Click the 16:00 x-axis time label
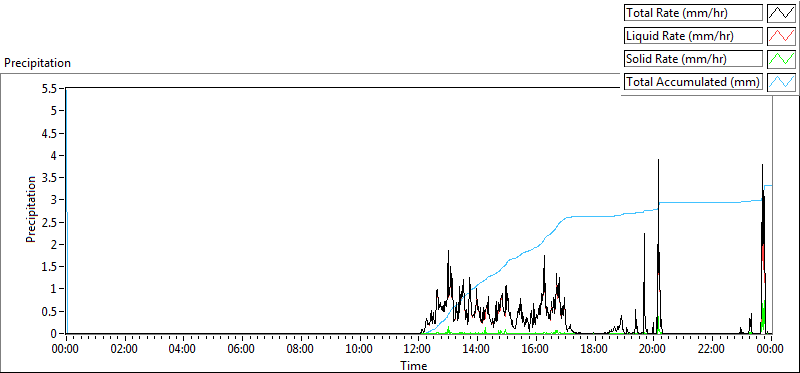This screenshot has height=373, width=800. (x=536, y=349)
